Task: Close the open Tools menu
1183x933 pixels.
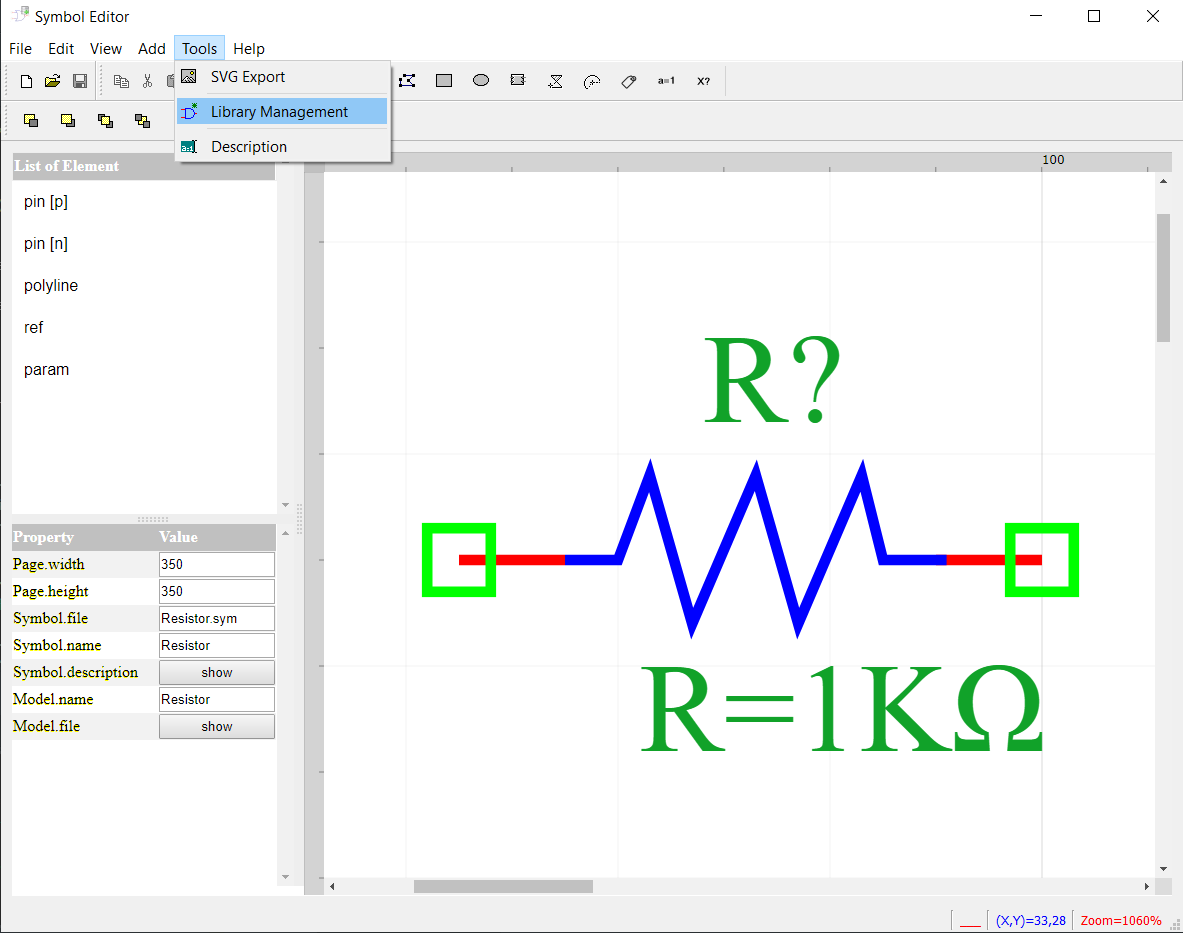Action: coord(199,49)
